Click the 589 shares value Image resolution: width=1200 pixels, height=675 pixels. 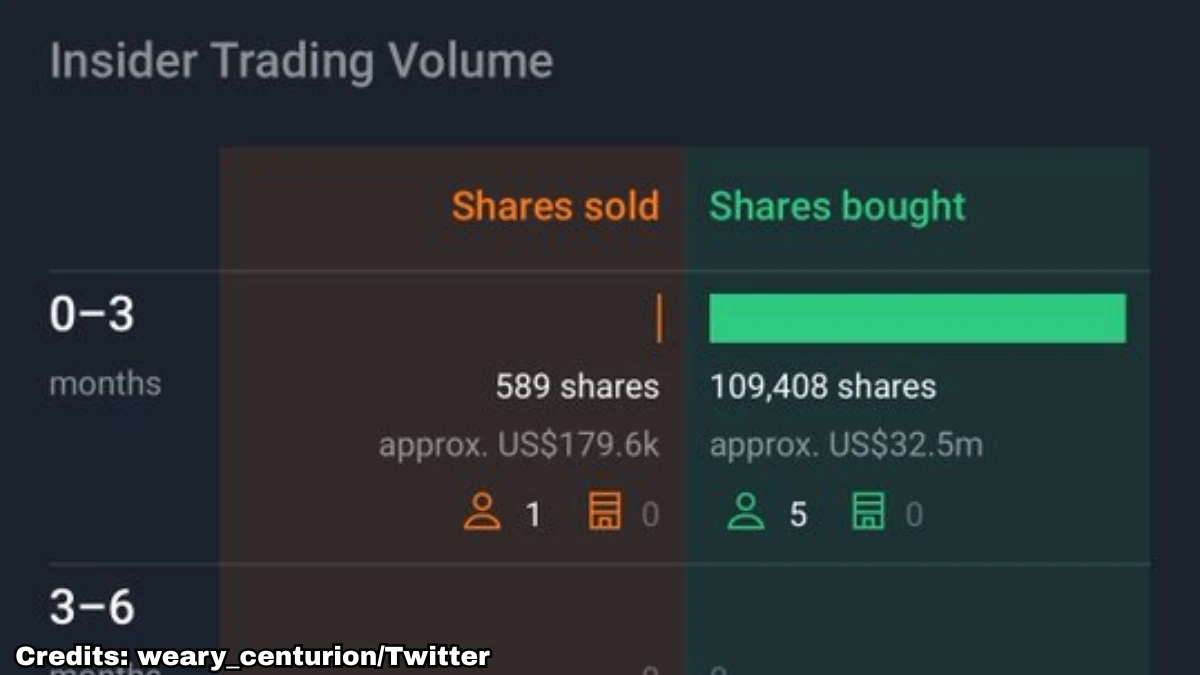click(x=578, y=387)
